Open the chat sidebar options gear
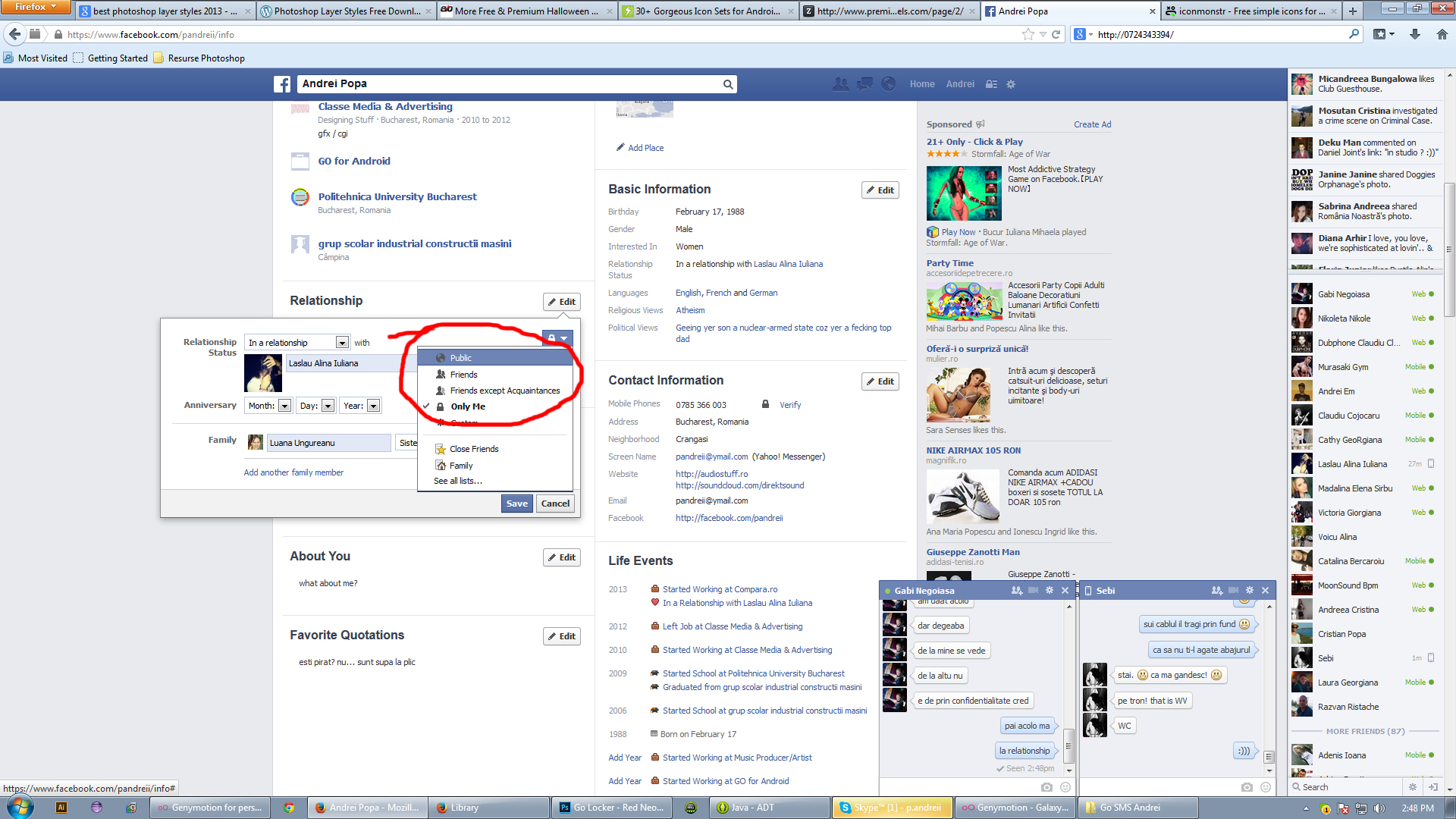This screenshot has width=1456, height=819. [1413, 787]
